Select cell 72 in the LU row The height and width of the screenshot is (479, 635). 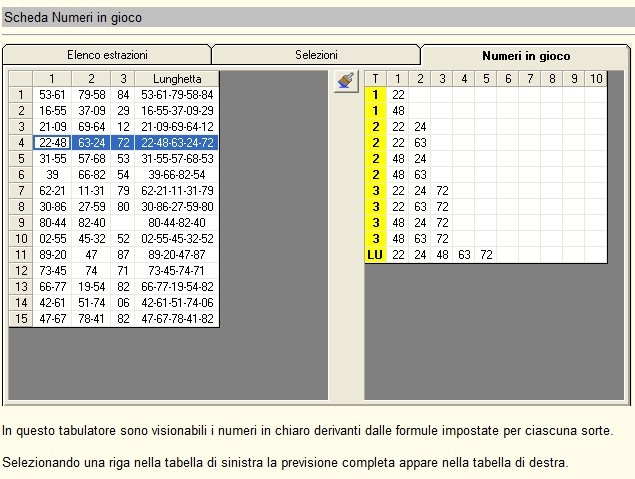point(486,255)
